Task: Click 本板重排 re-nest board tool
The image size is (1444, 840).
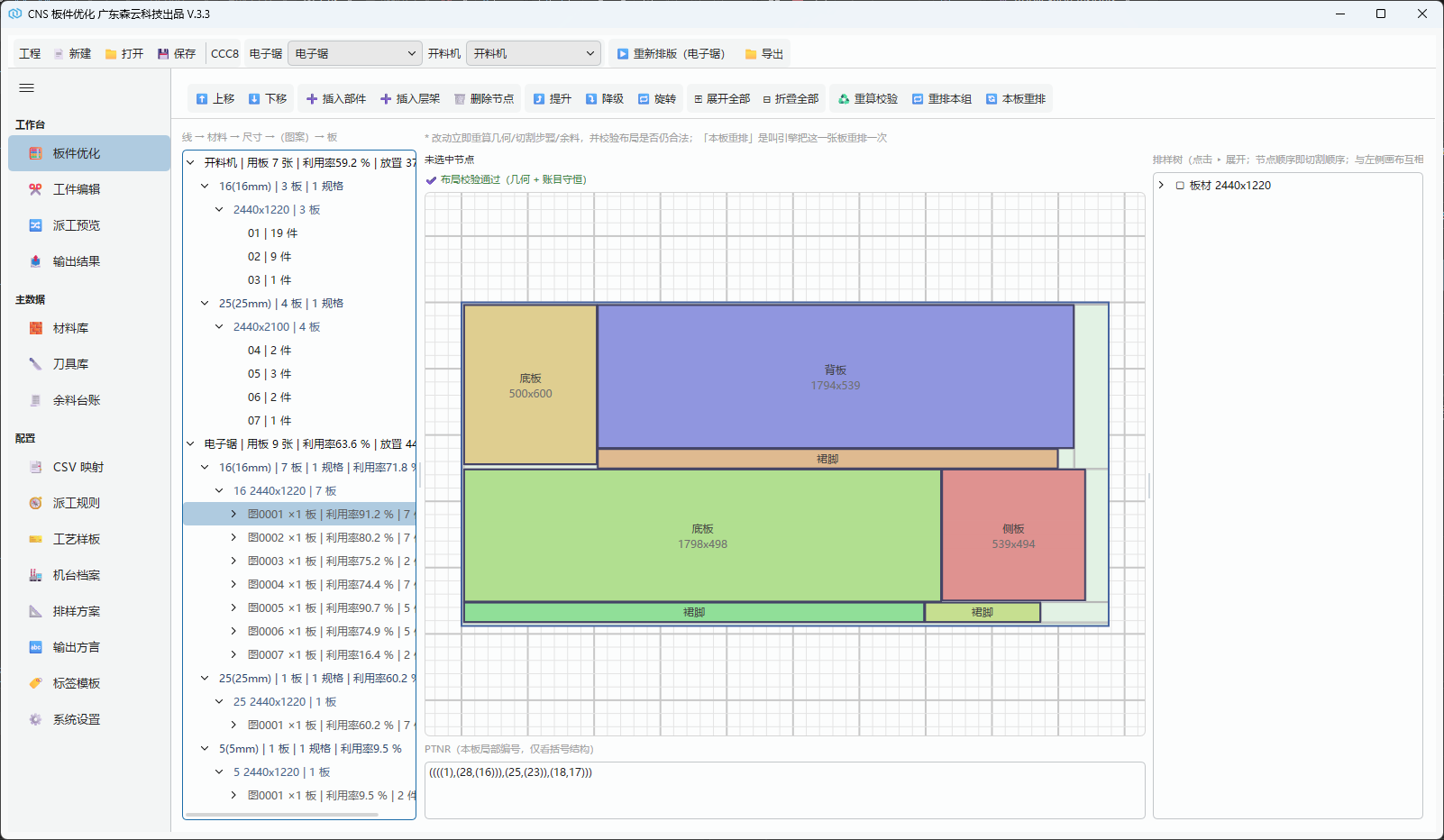Action: point(1016,99)
